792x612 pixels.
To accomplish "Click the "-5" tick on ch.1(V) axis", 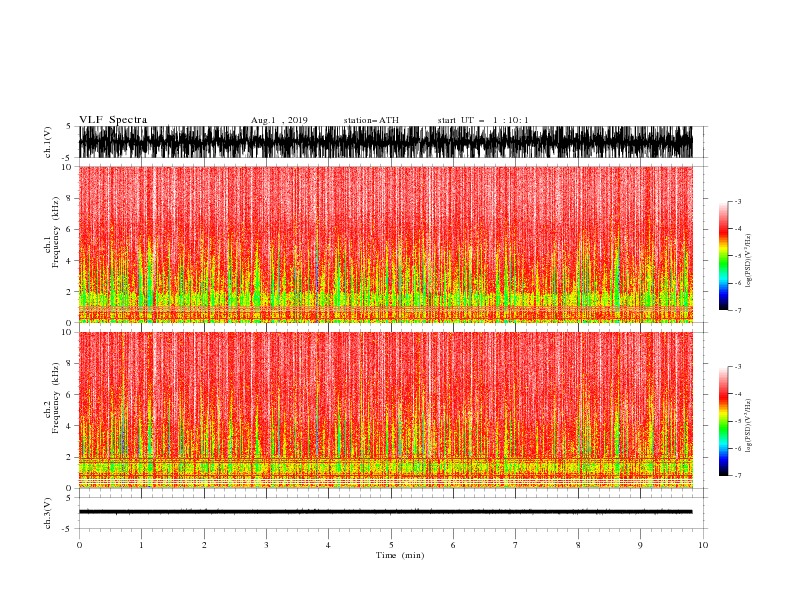I will tap(67, 158).
